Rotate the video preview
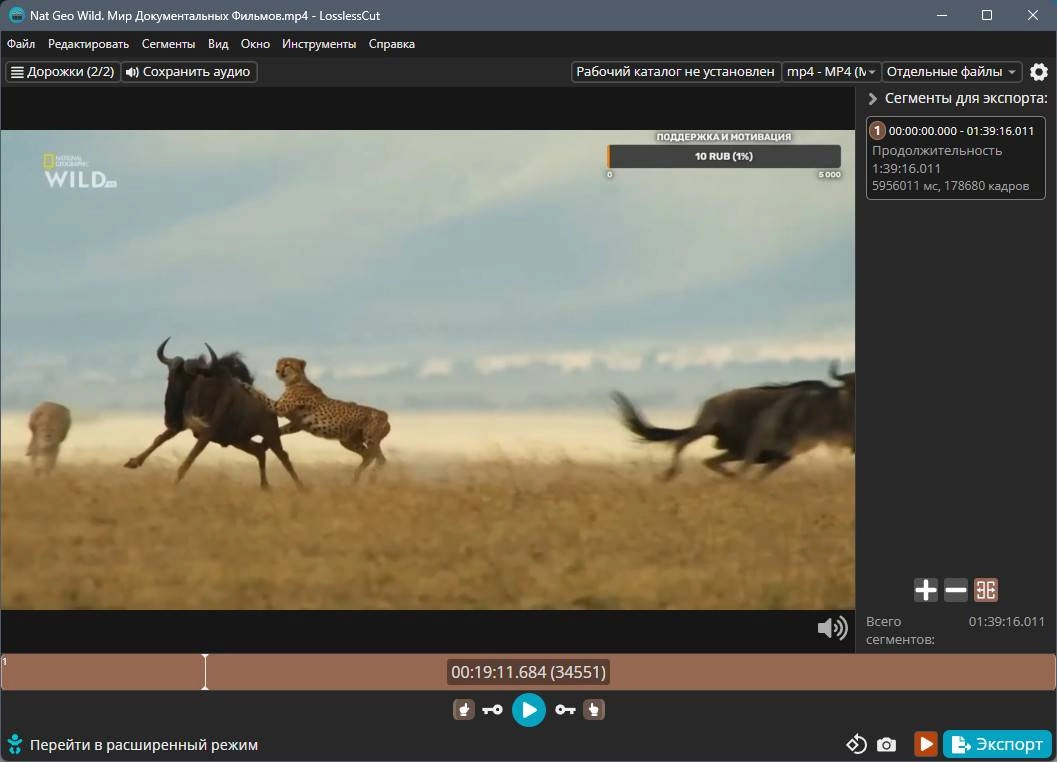This screenshot has height=762, width=1057. tap(856, 744)
